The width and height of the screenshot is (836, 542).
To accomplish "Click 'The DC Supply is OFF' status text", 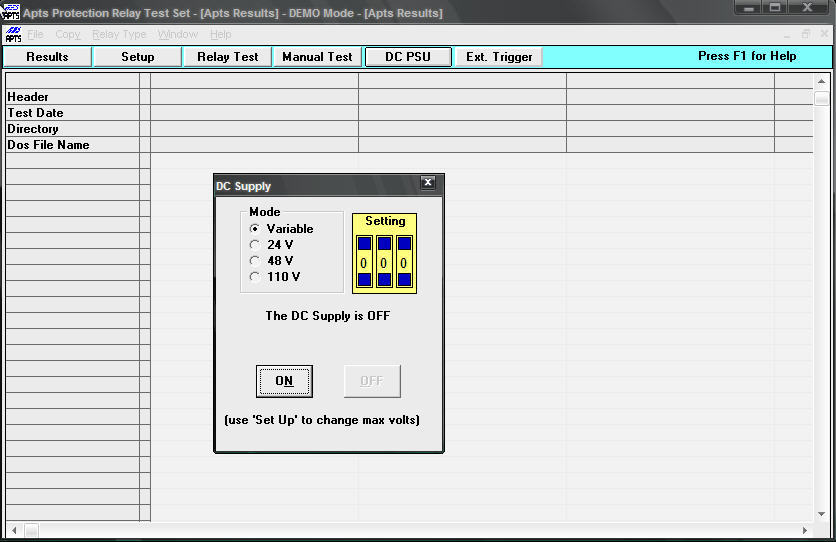I will (x=328, y=316).
